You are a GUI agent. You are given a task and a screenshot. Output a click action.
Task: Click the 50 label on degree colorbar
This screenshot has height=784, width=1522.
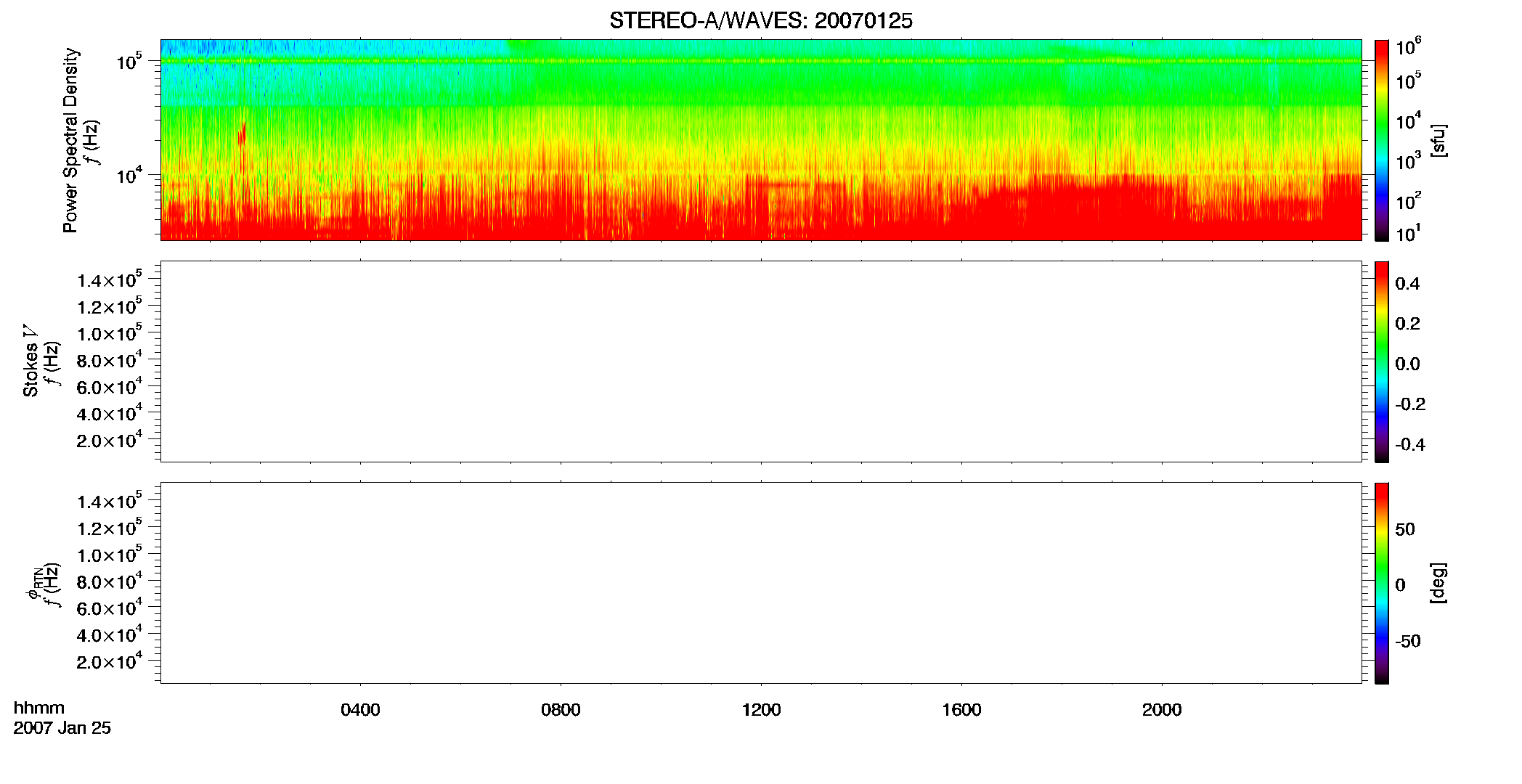(x=1405, y=529)
